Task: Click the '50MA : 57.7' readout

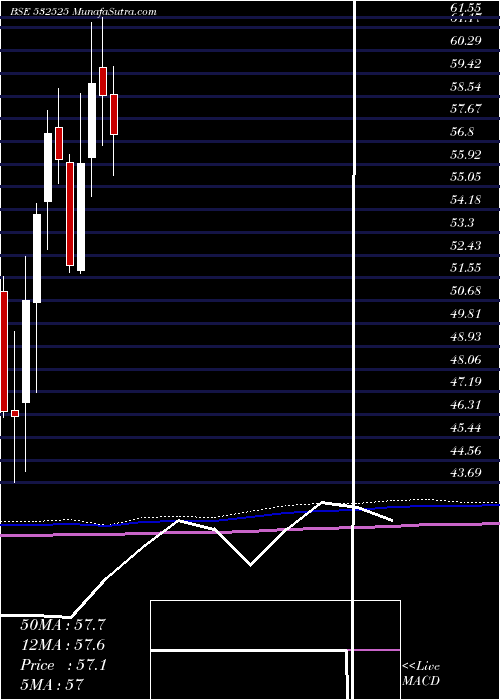Action: click(x=62, y=625)
